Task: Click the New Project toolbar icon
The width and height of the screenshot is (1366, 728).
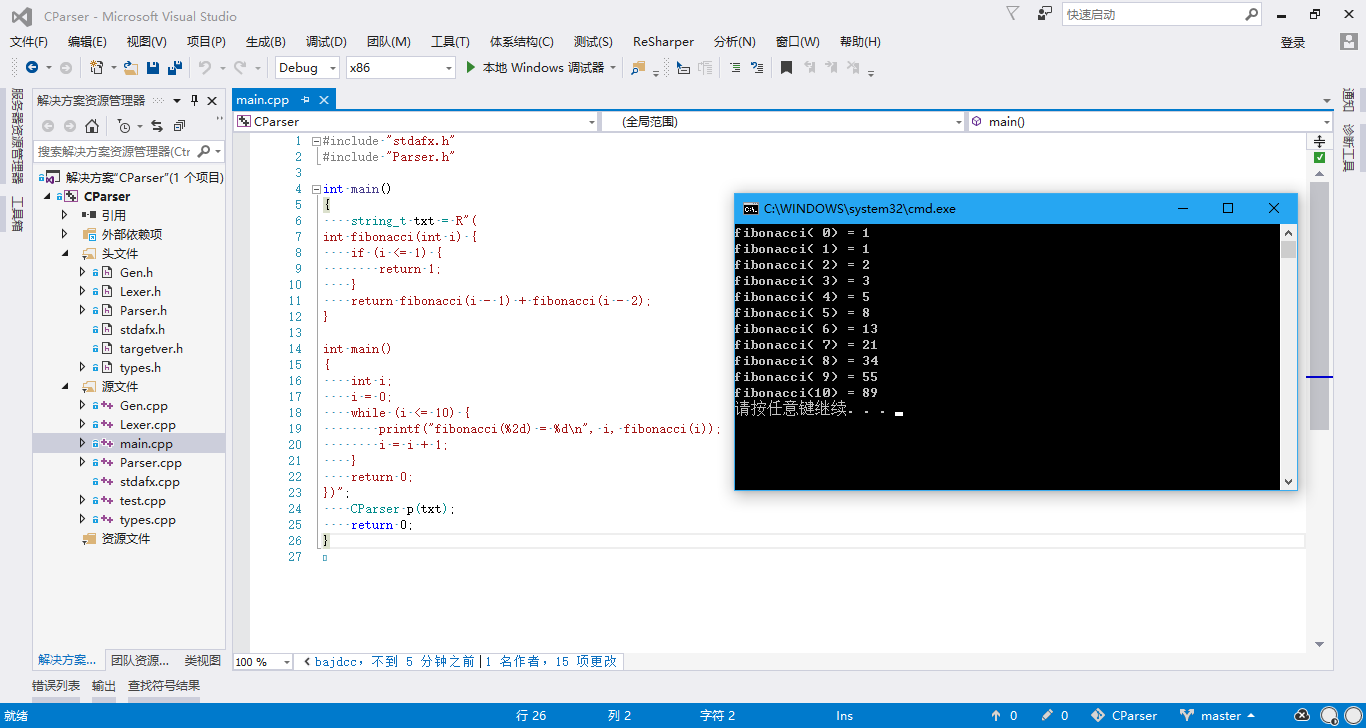Action: tap(95, 67)
